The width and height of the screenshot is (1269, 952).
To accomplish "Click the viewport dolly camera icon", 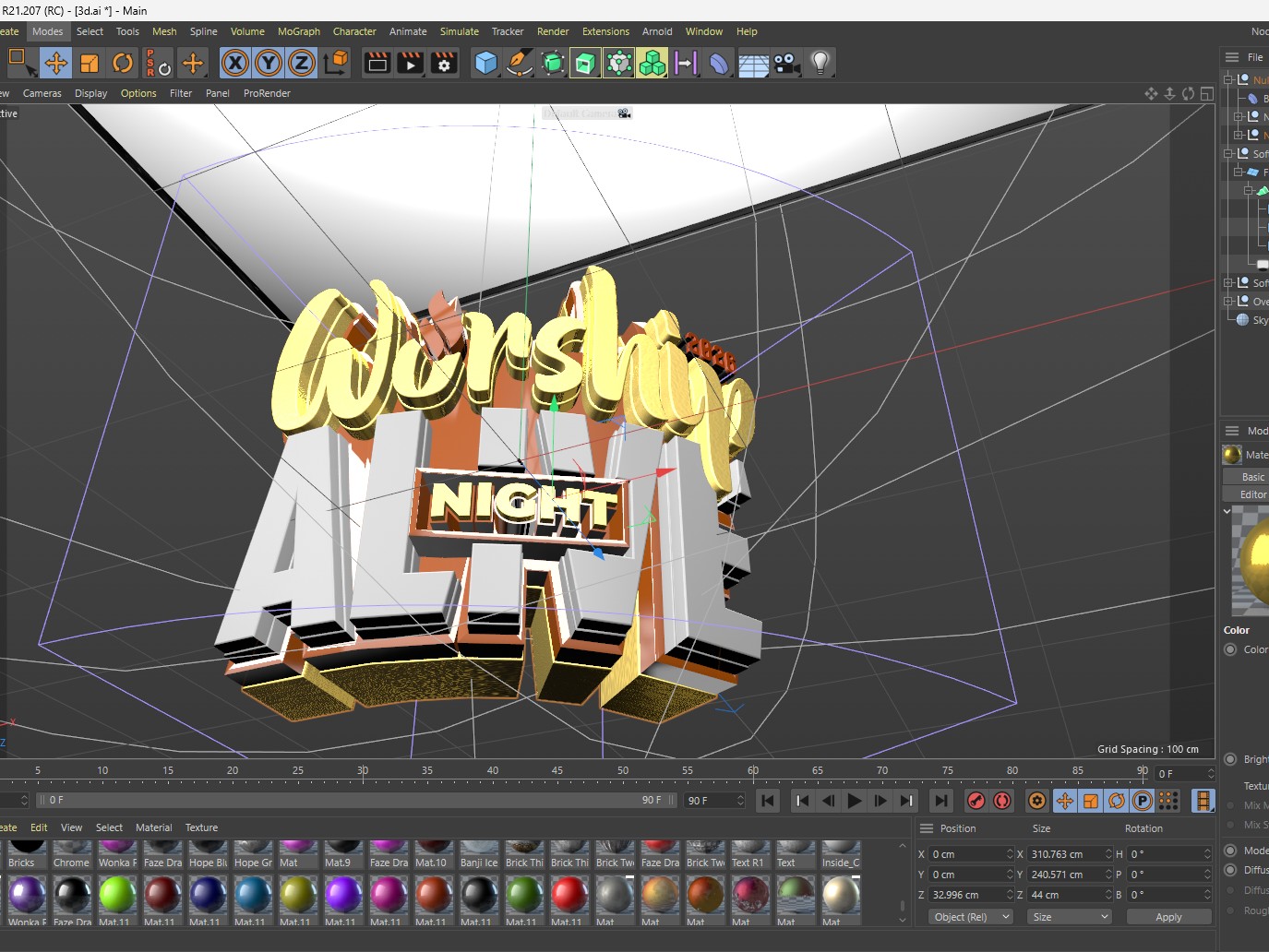I will tap(1169, 93).
